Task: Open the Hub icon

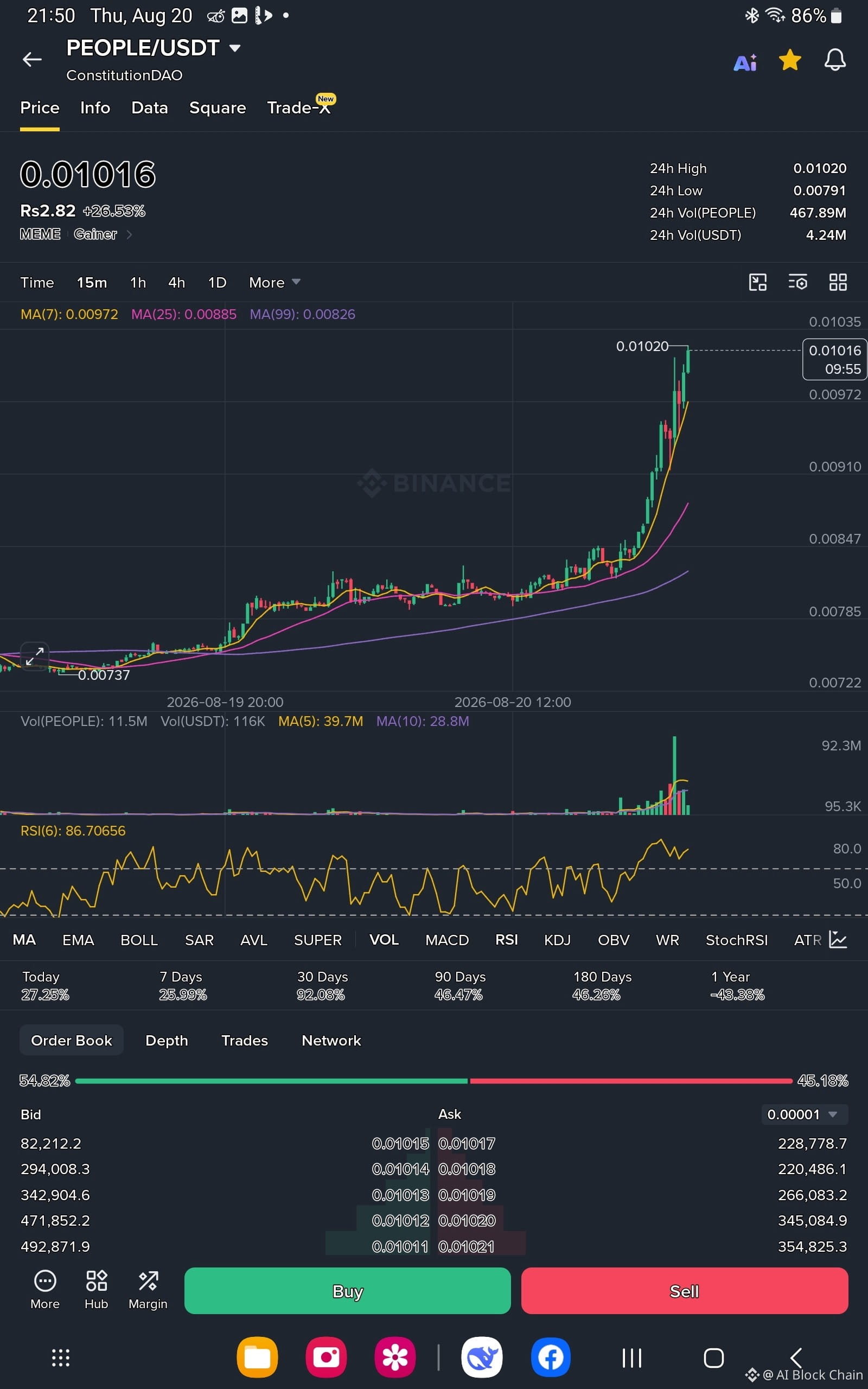Action: (97, 1290)
